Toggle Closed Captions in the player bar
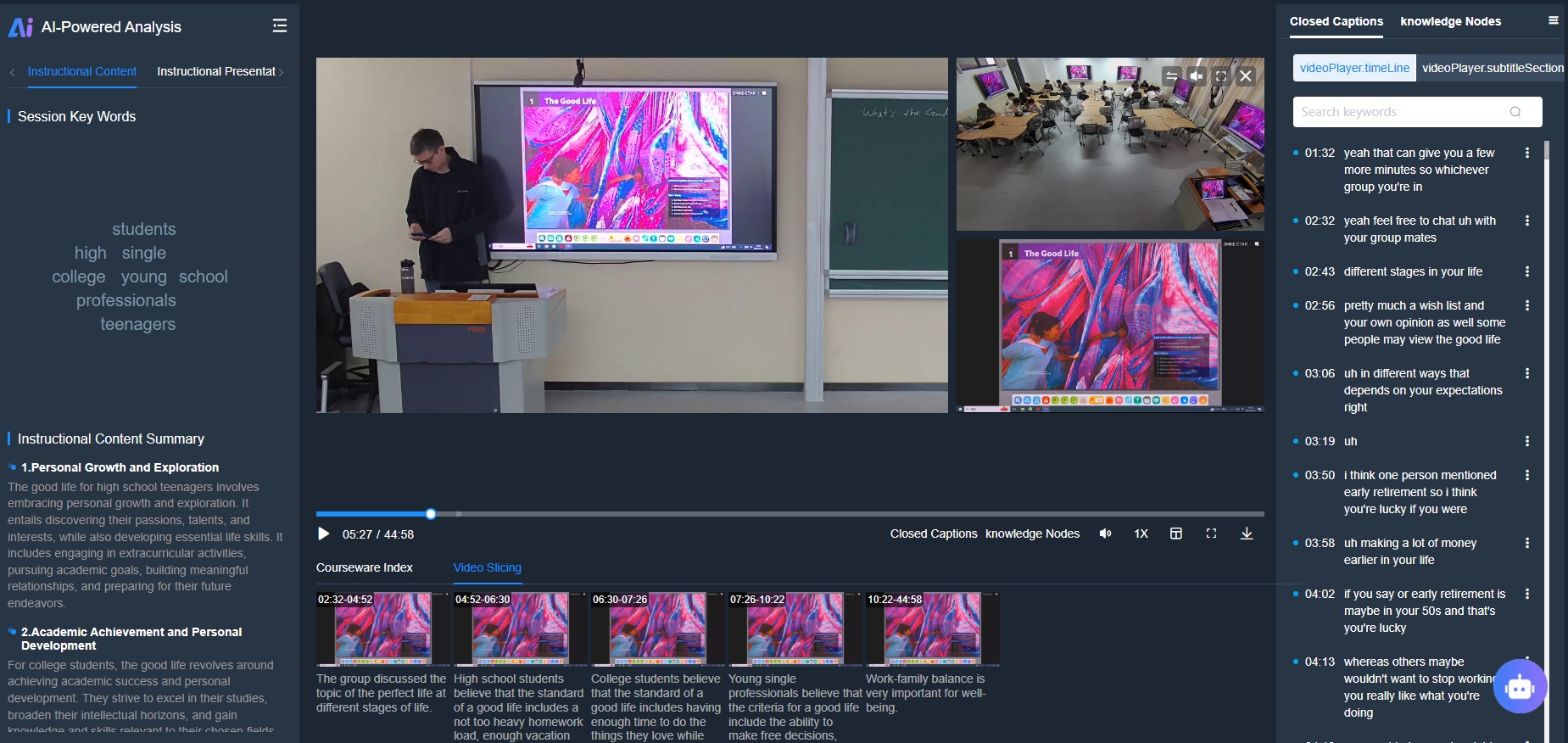 point(934,534)
